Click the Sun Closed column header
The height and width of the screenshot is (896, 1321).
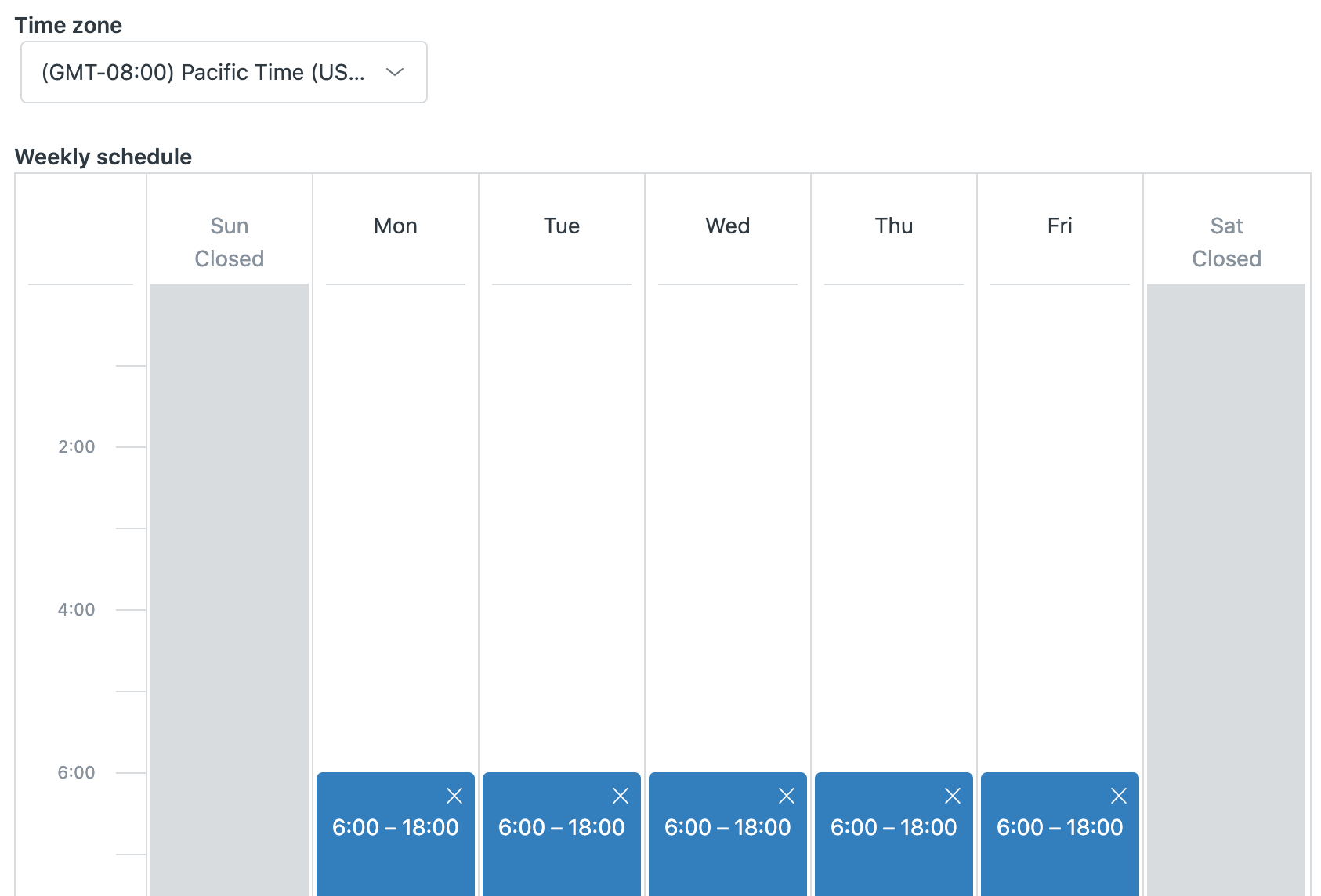point(229,241)
